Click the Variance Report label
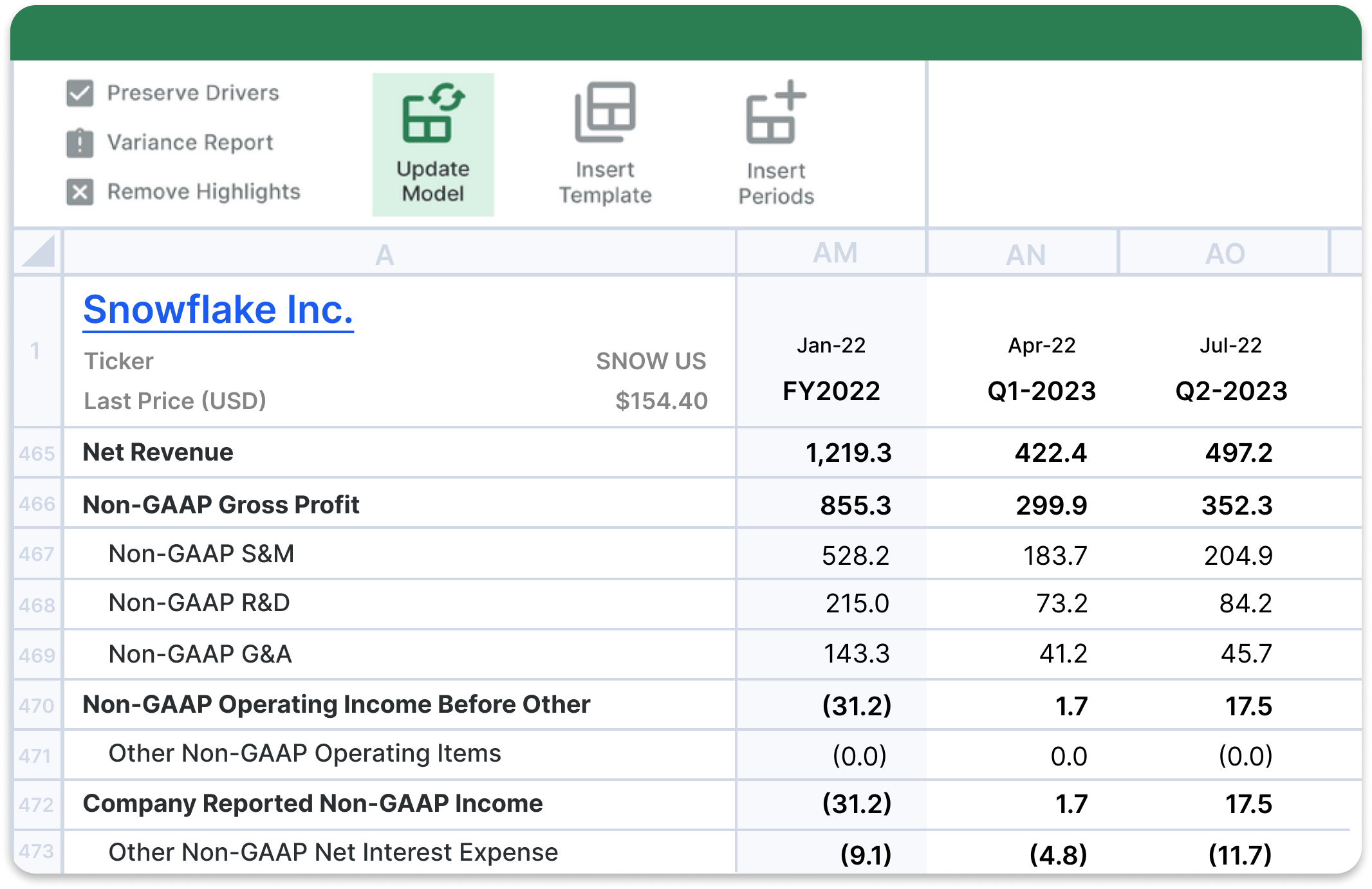 pyautogui.click(x=190, y=142)
